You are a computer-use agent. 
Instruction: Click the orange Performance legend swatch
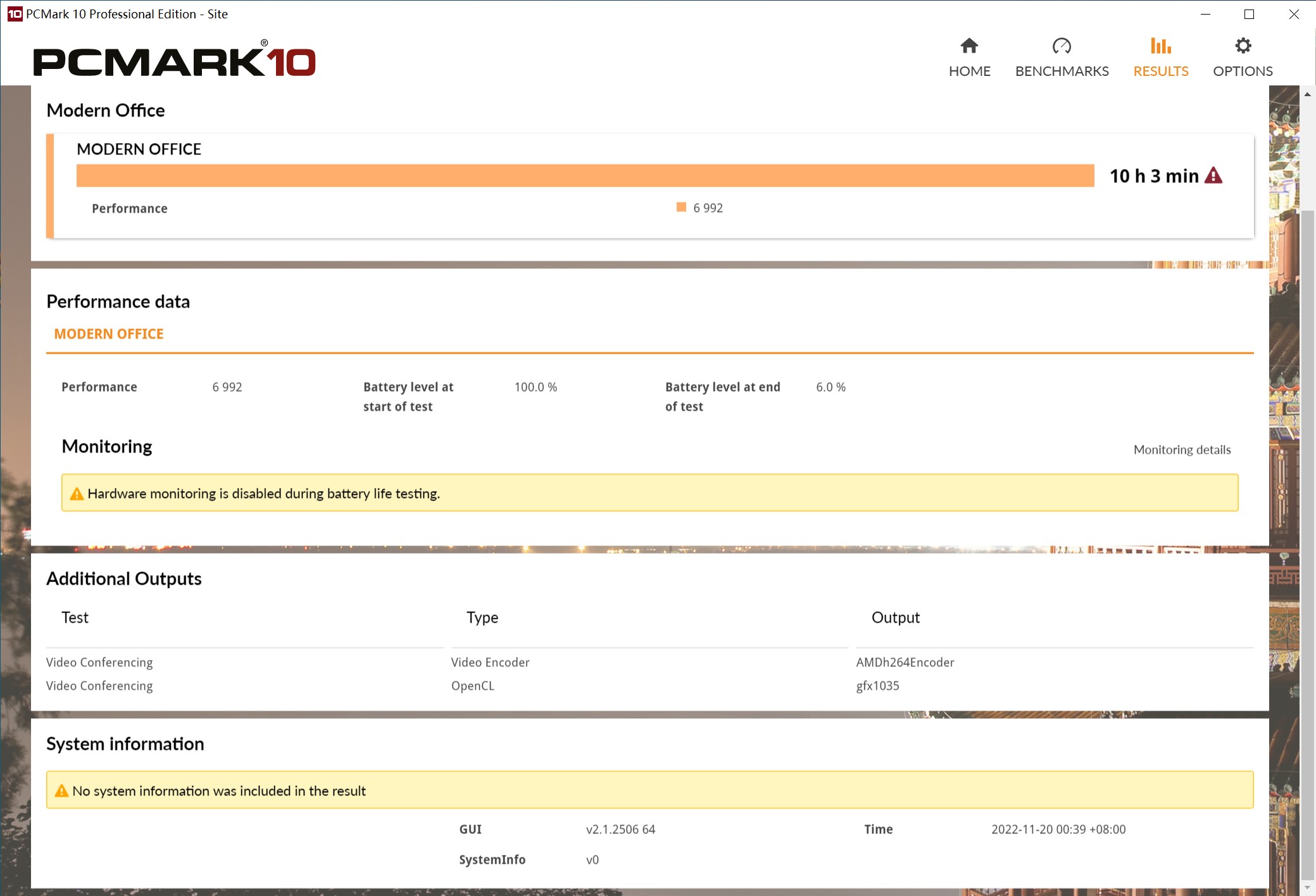coord(681,208)
